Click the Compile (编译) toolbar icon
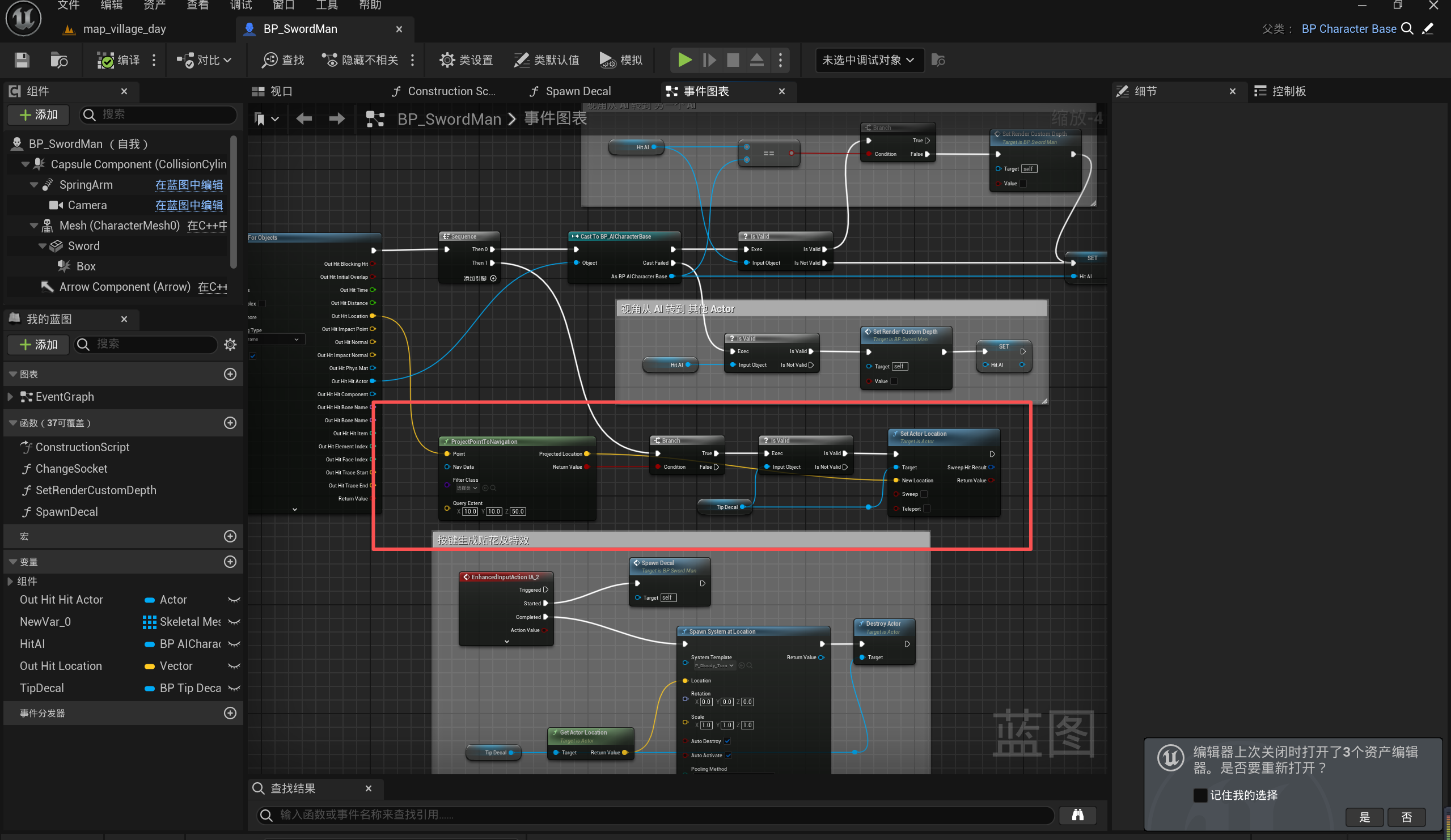 tap(106, 60)
